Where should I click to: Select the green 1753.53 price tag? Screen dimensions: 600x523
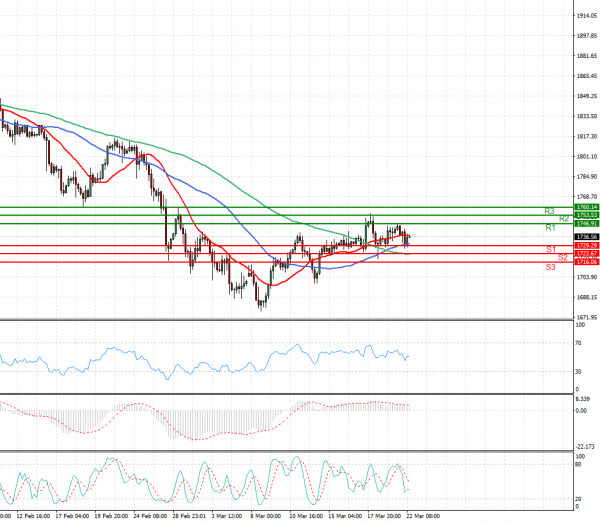pyautogui.click(x=587, y=215)
